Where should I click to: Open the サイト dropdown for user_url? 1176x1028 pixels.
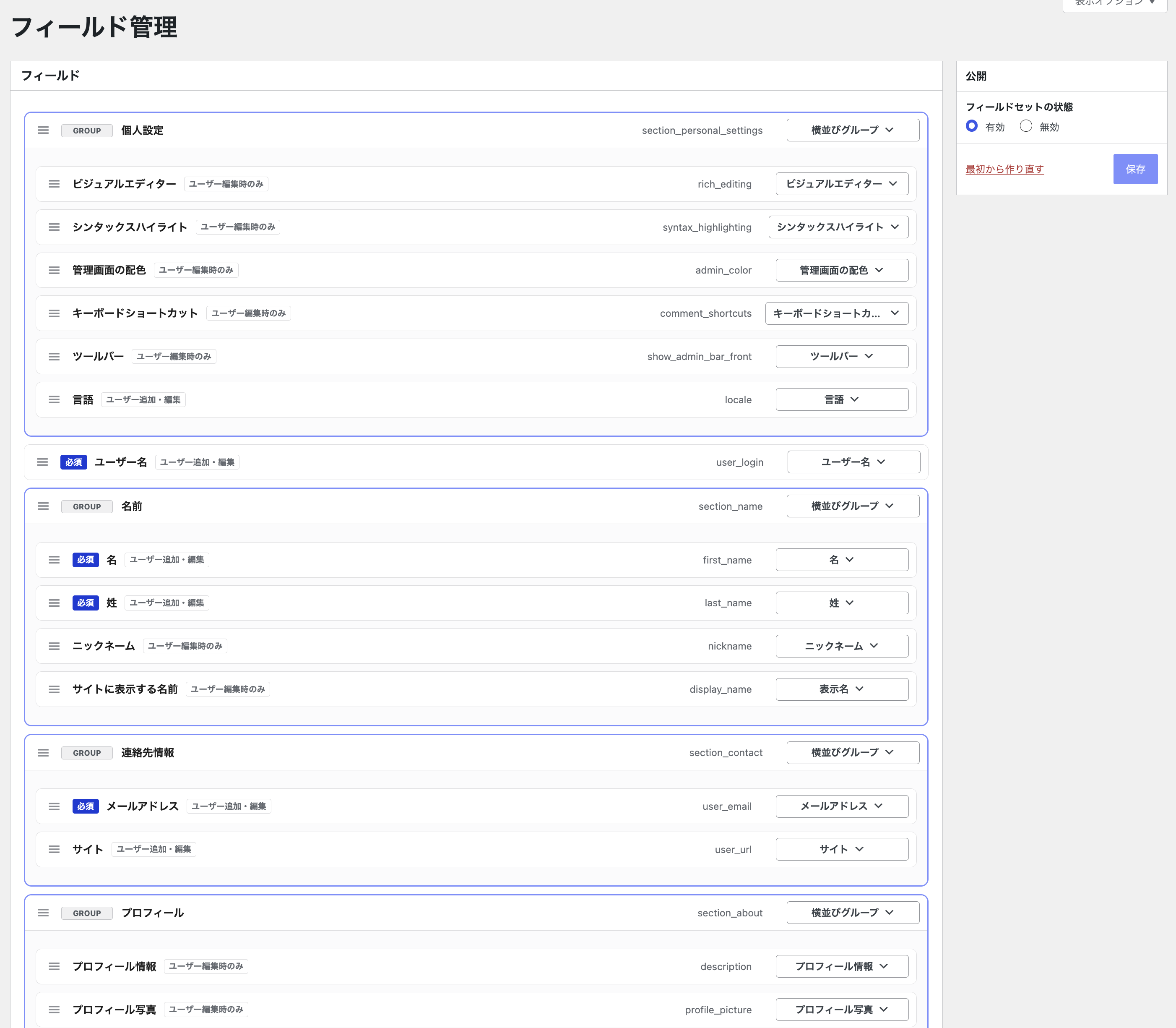(842, 849)
